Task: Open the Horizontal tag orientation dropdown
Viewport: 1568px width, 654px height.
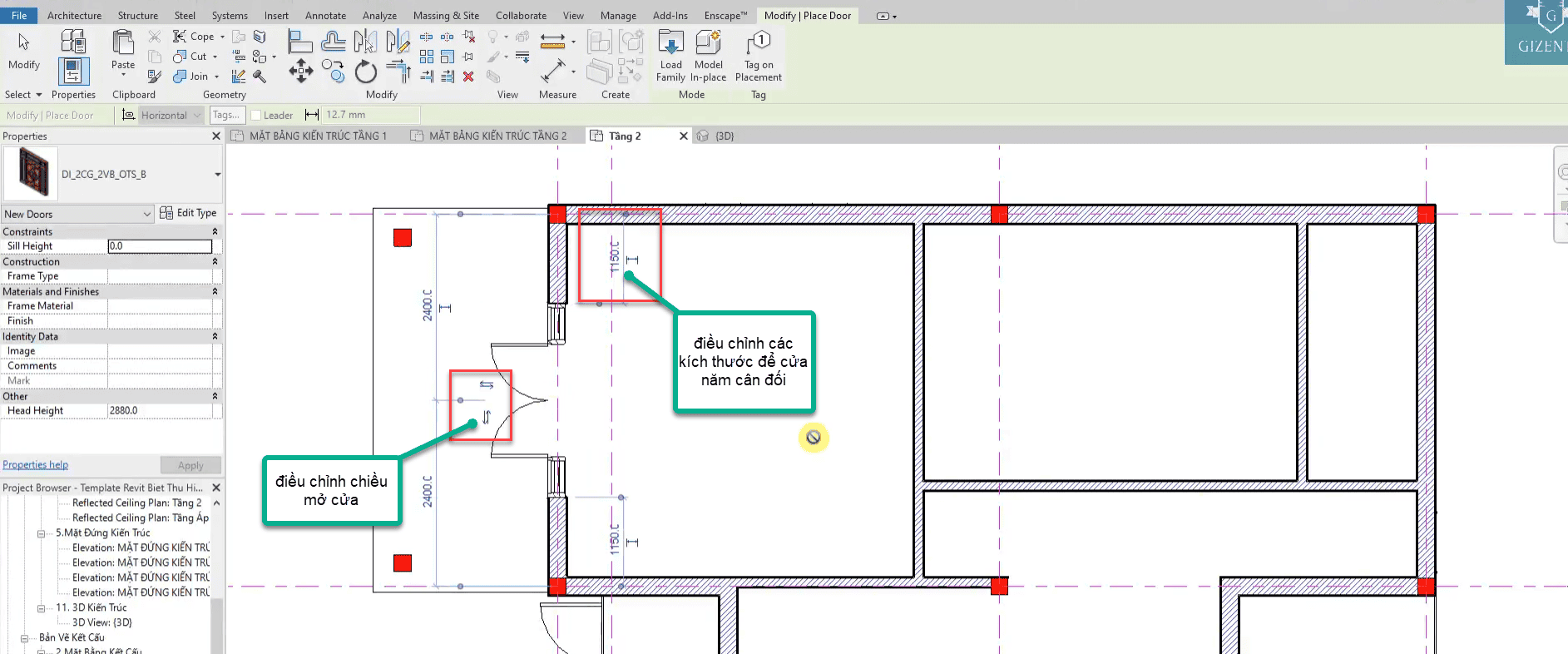Action: pos(171,115)
